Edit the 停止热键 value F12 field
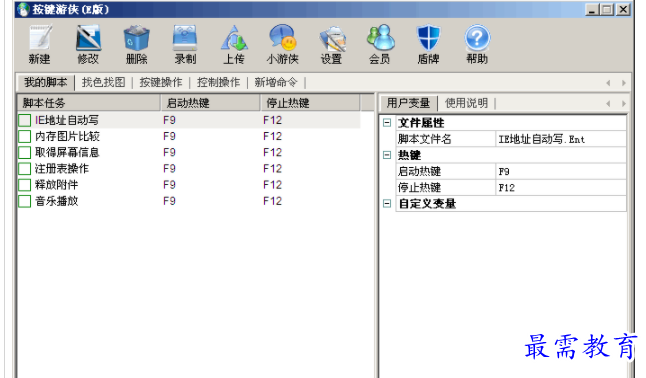 (x=561, y=188)
